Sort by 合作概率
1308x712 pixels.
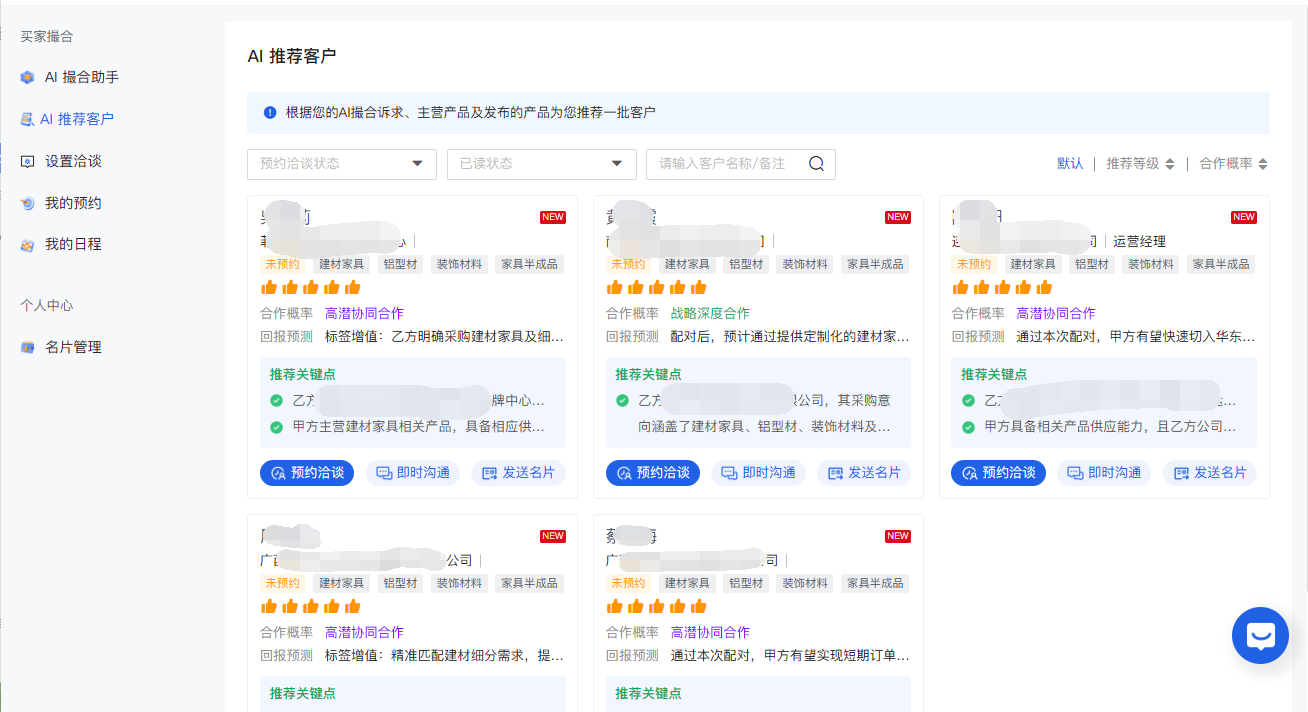click(x=1233, y=164)
